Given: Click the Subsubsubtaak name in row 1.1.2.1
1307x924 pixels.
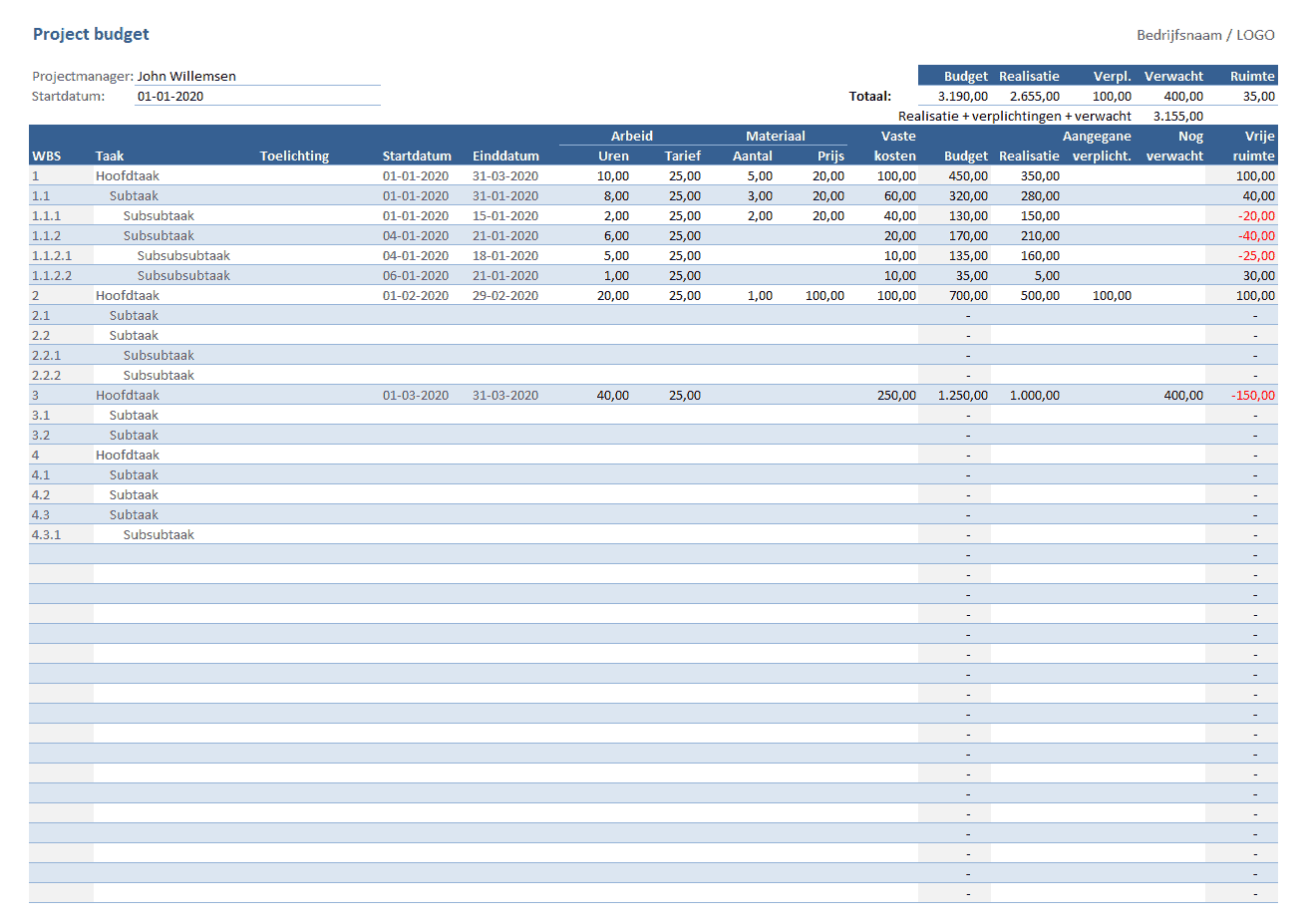Looking at the screenshot, I should 183,256.
